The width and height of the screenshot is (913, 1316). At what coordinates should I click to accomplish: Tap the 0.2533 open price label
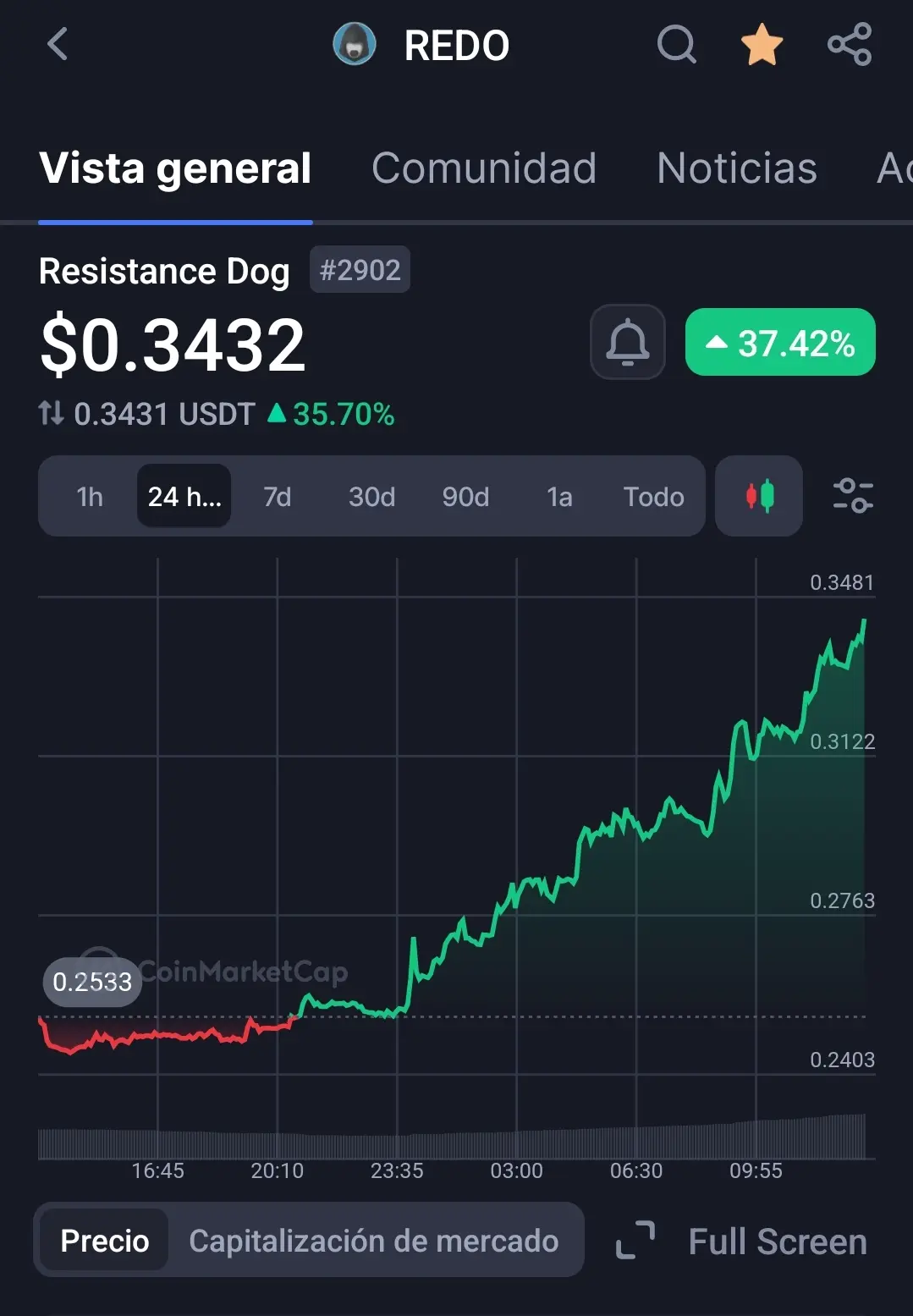pyautogui.click(x=92, y=982)
